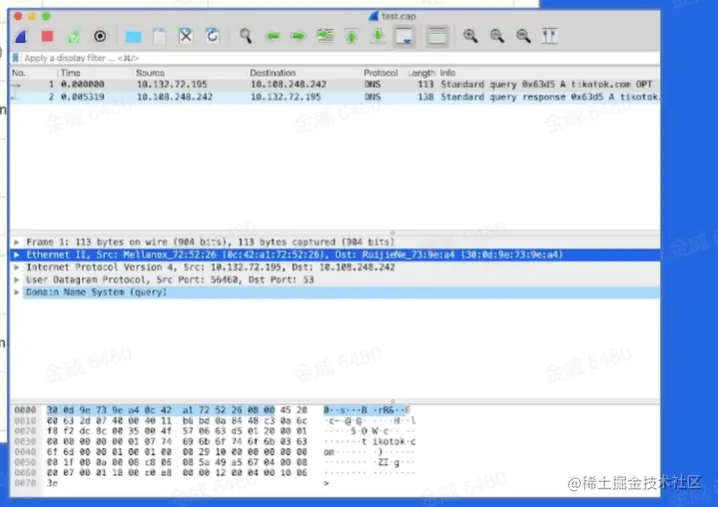Save this capture file icon
This screenshot has width=718, height=507.
[160, 36]
